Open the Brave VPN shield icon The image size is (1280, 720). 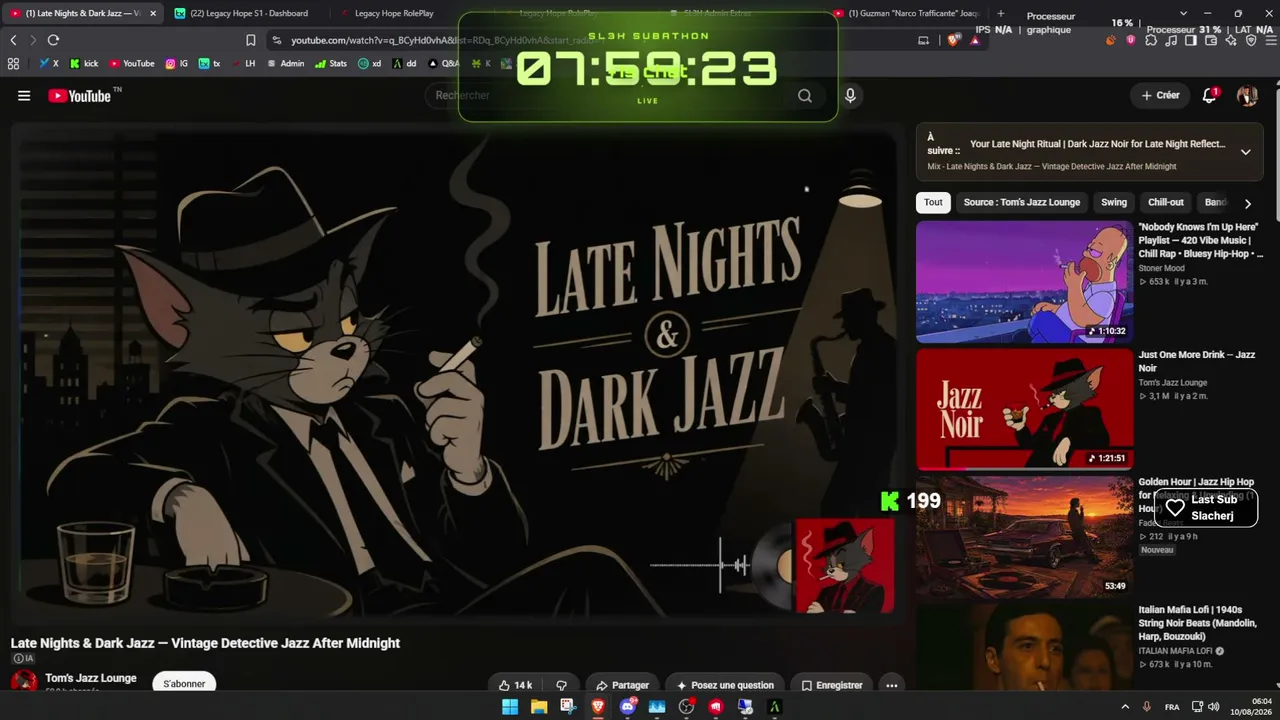[1251, 40]
